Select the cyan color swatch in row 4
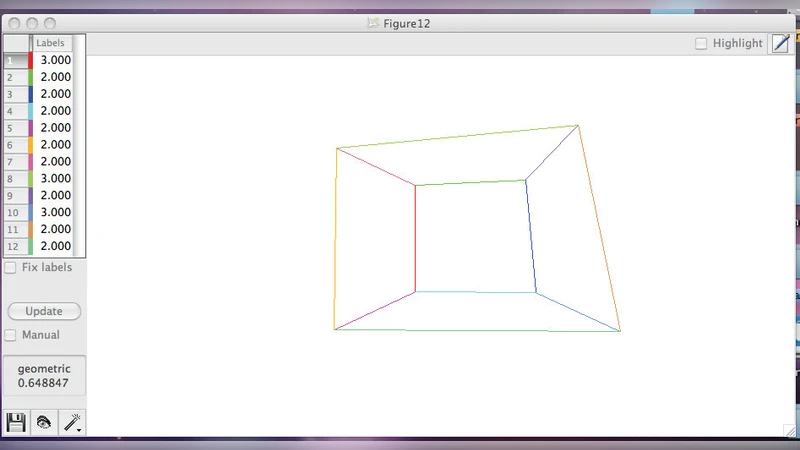800x450 pixels. point(31,111)
